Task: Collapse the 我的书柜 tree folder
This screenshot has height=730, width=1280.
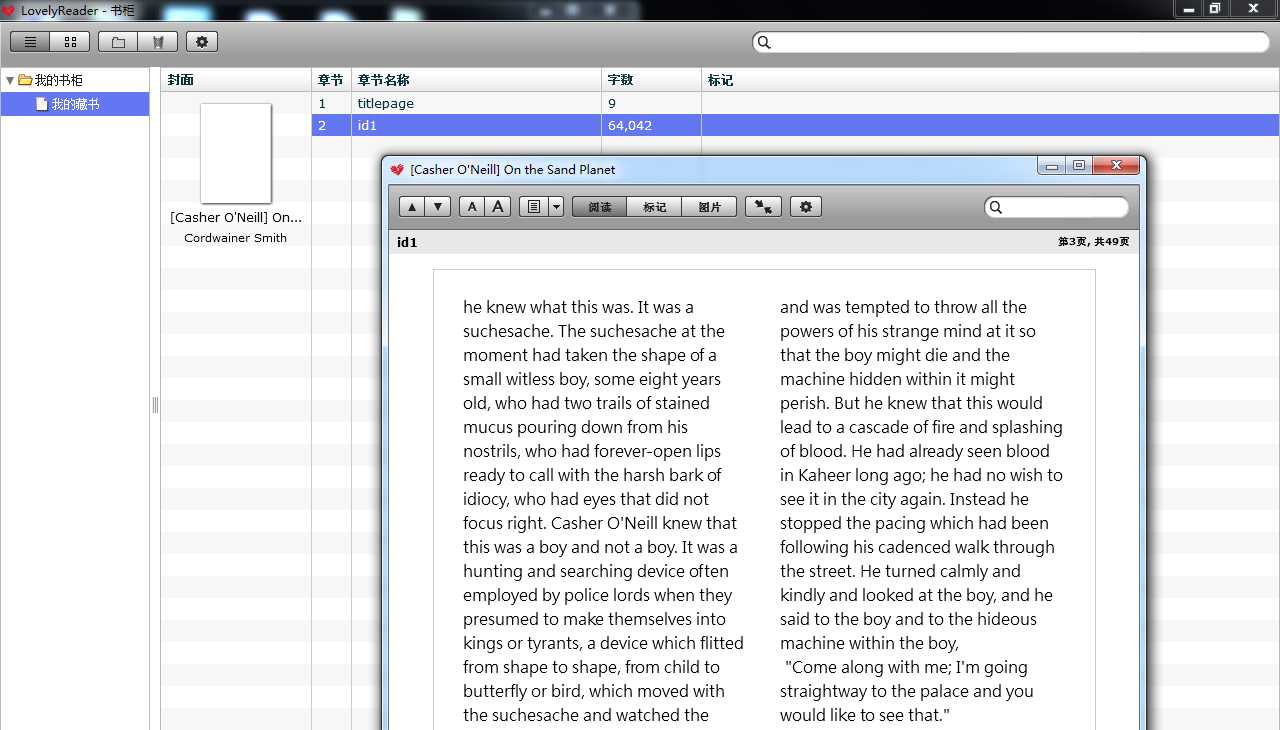Action: tap(10, 80)
